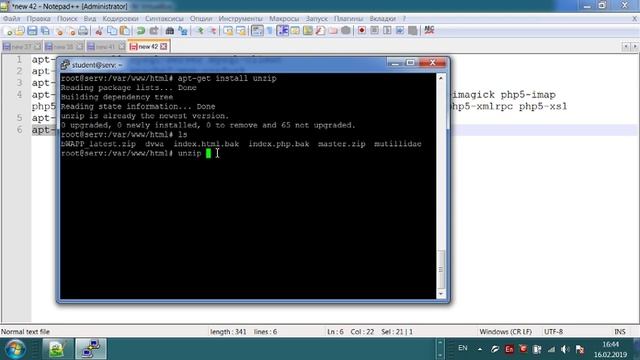Click the PuTTY terminal title bar icon
This screenshot has width=640, height=360.
tap(65, 64)
